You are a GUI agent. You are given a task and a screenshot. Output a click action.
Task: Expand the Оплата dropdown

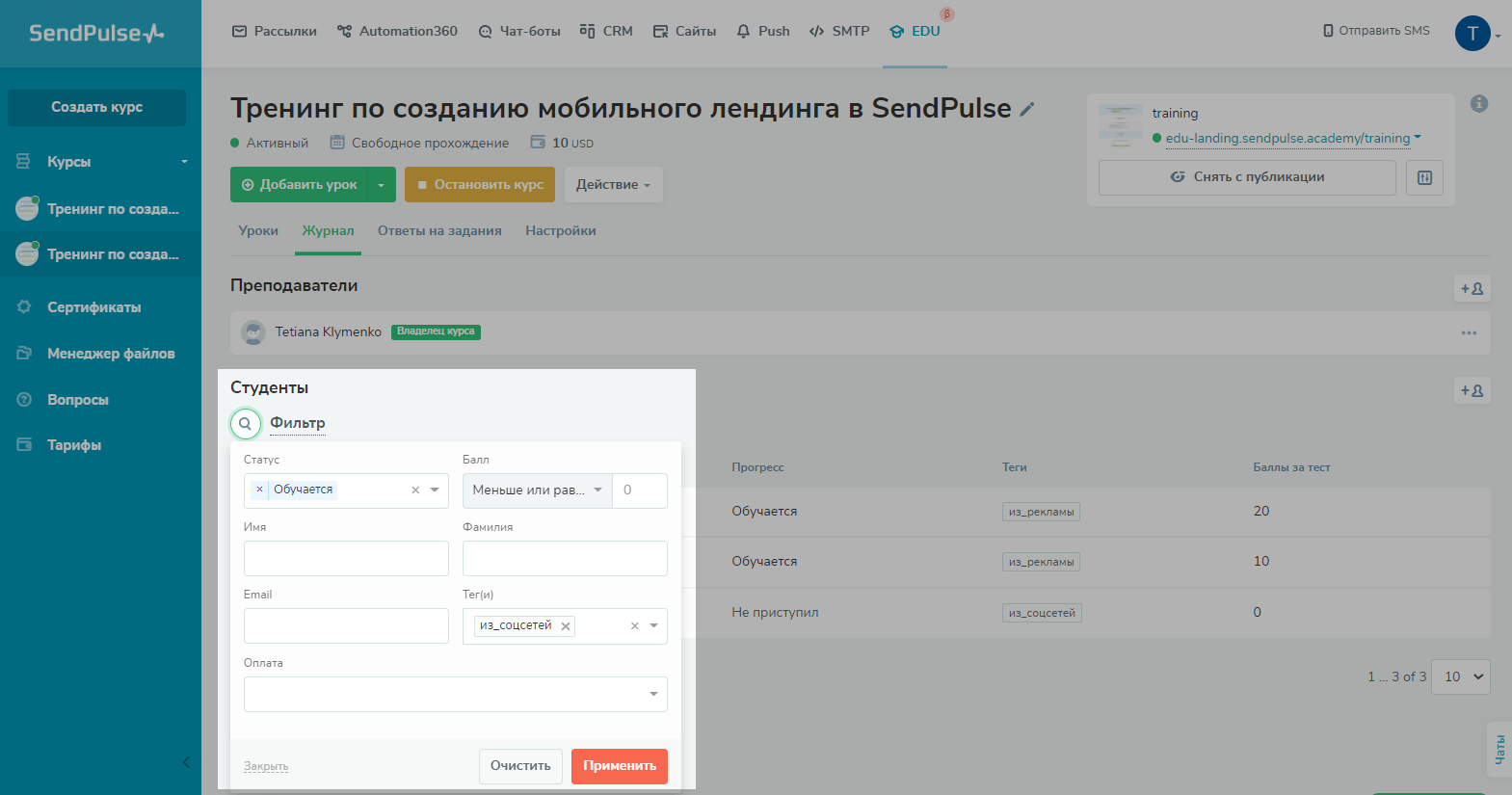[653, 694]
